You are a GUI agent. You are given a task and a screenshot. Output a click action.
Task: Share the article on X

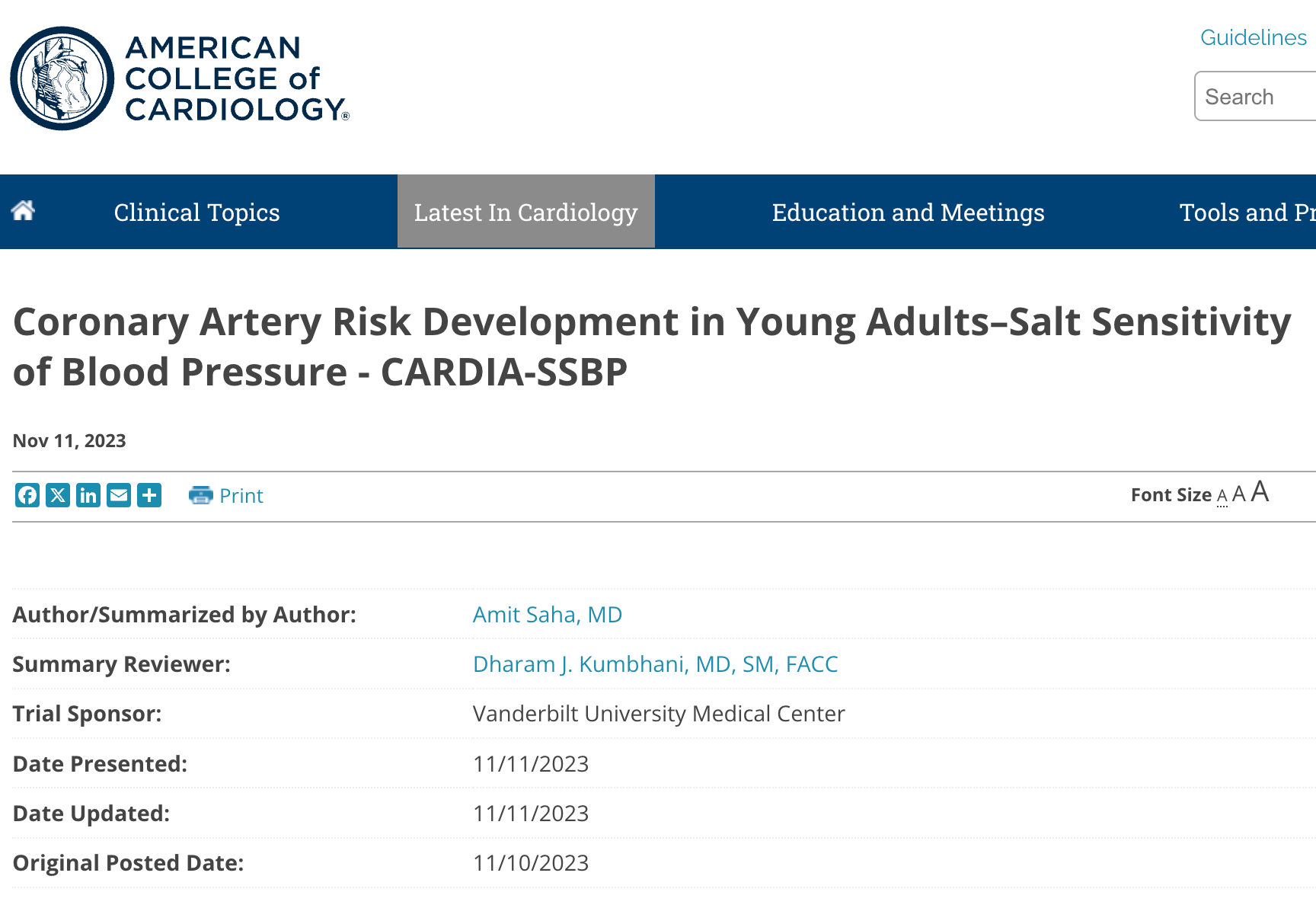pyautogui.click(x=58, y=495)
